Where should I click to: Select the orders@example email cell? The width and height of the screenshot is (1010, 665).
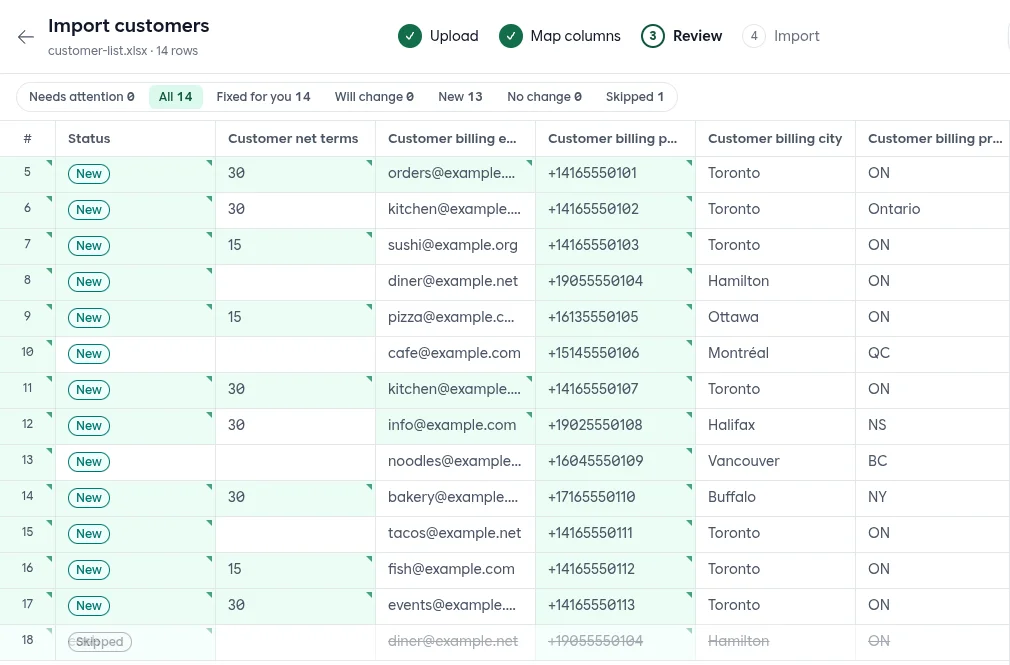coord(455,174)
